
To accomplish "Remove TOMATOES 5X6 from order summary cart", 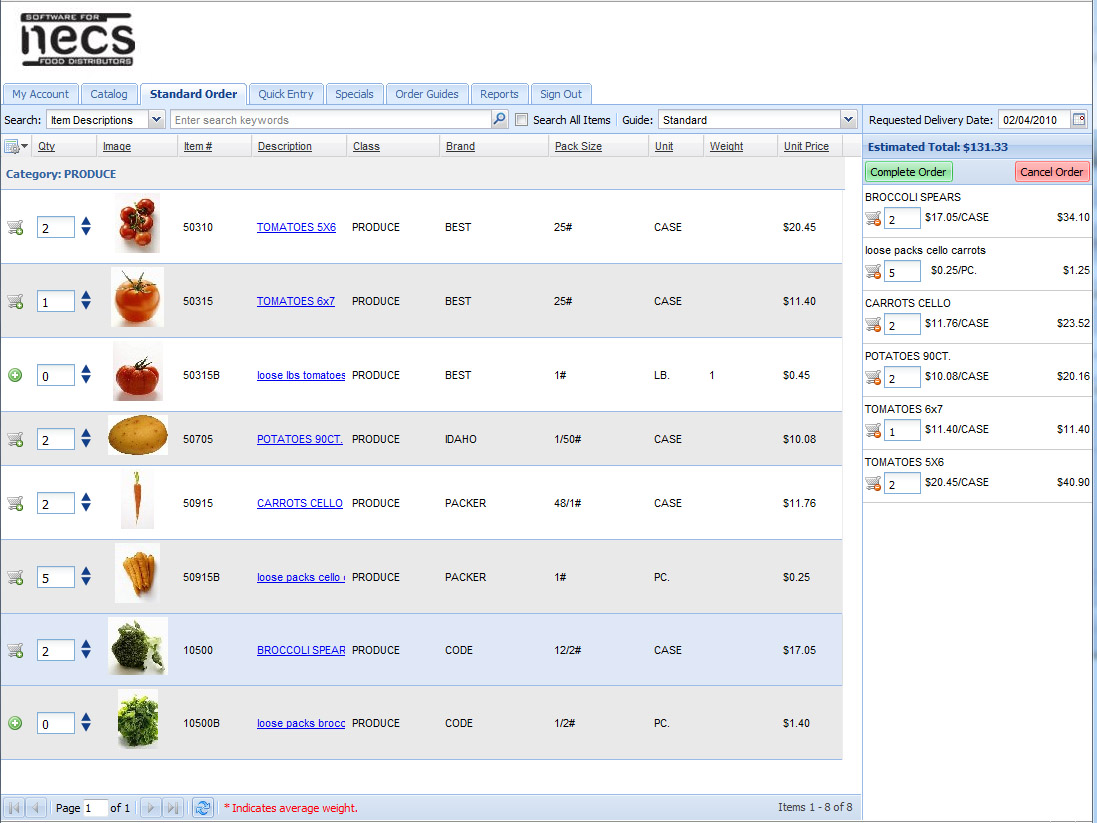I will point(873,483).
